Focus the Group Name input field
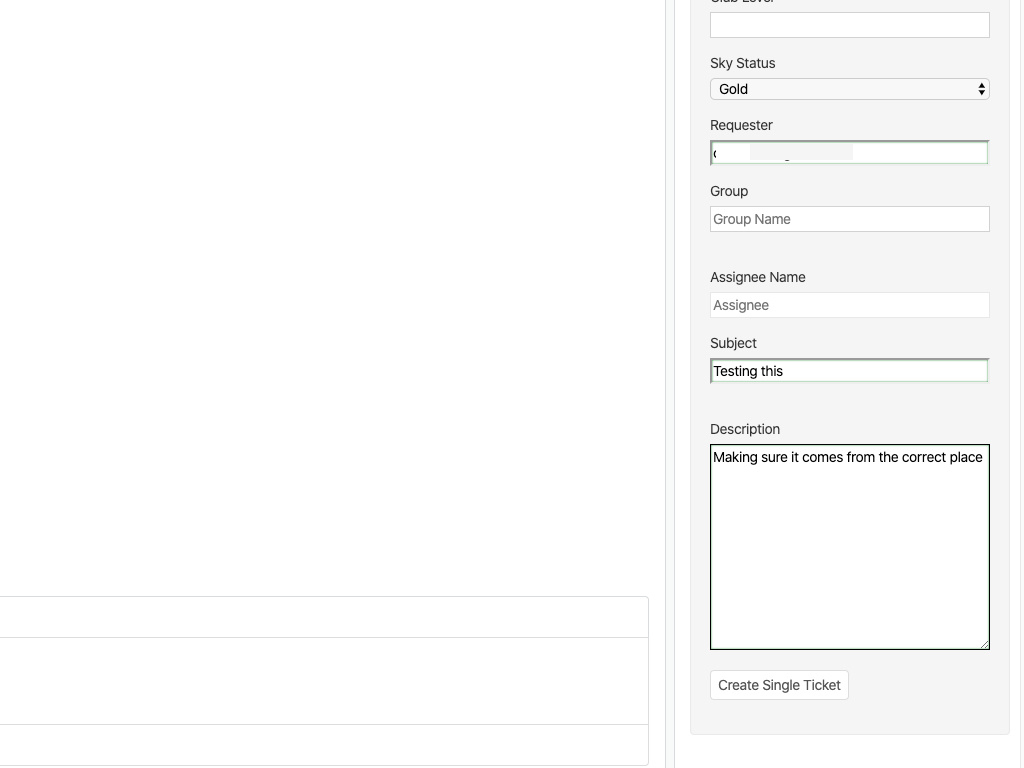Screen dimensions: 1024x768 pyautogui.click(x=849, y=219)
